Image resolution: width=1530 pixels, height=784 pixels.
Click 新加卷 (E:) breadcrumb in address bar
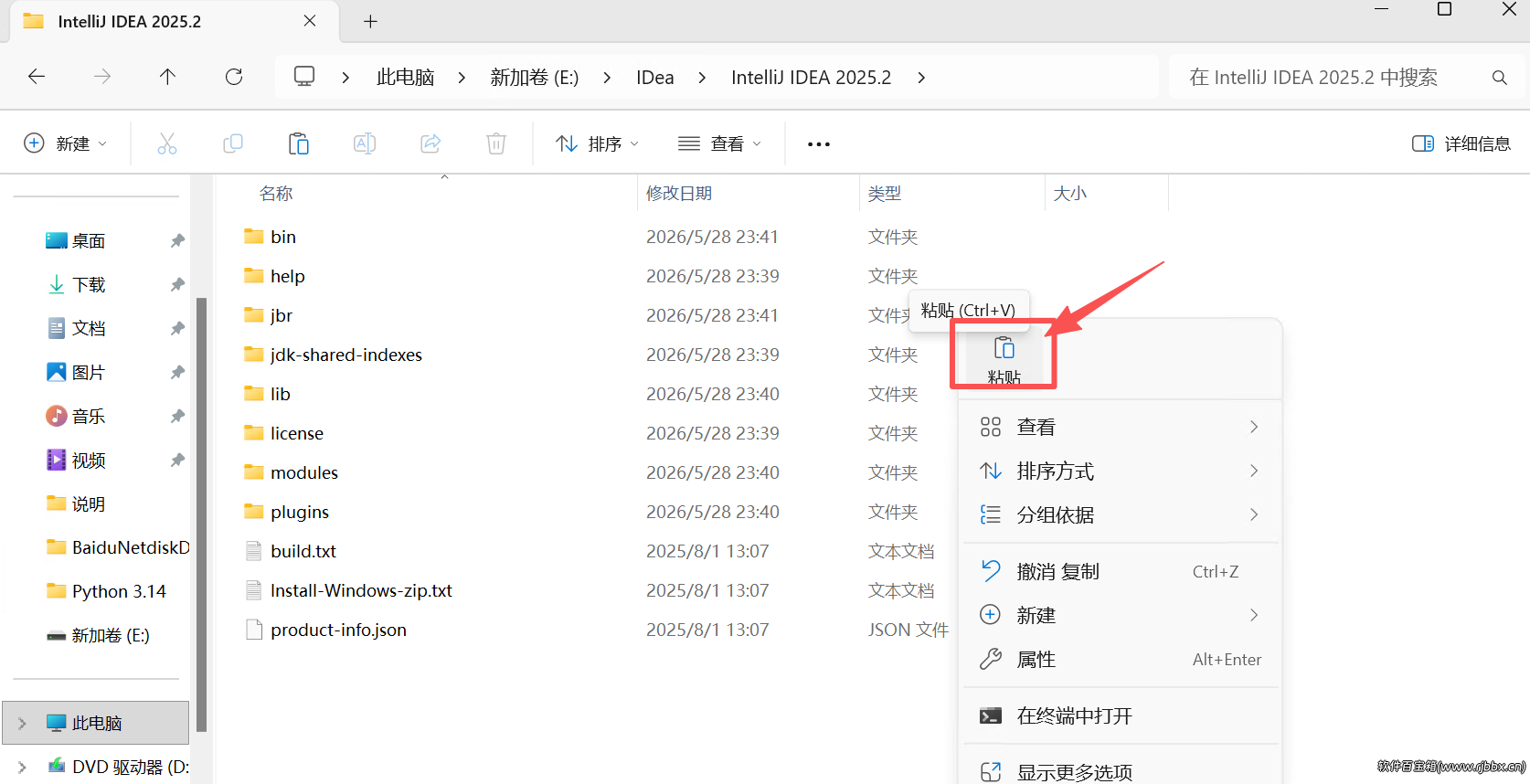(x=535, y=78)
